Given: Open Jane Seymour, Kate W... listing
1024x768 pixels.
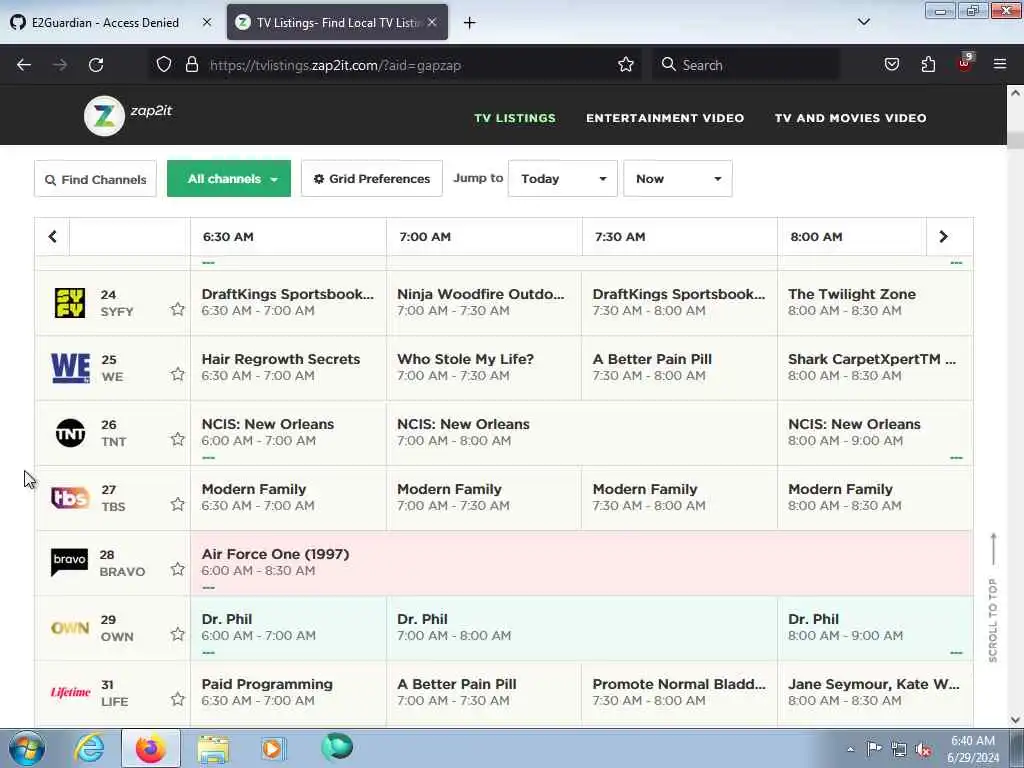Looking at the screenshot, I should pyautogui.click(x=874, y=692).
